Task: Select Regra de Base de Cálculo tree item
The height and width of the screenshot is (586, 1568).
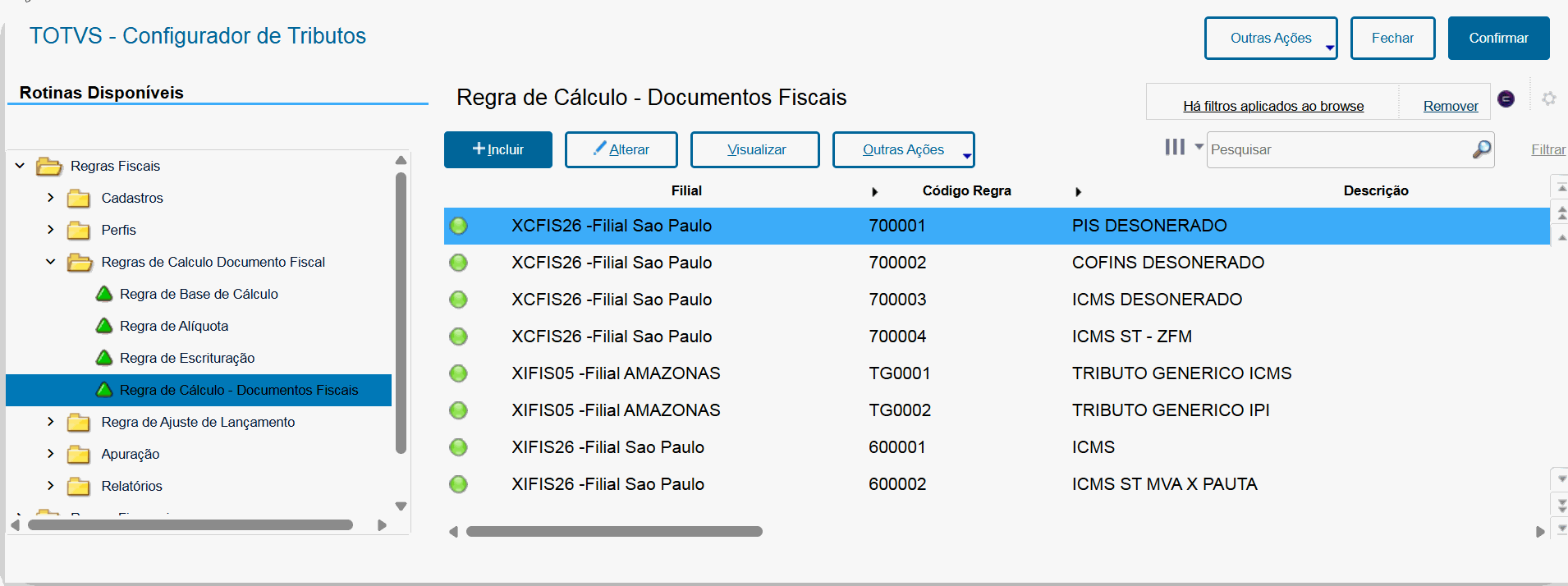Action: (199, 294)
